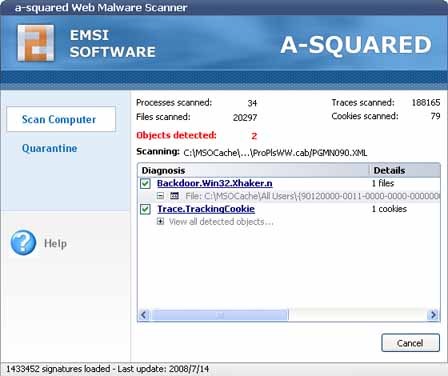
Task: Click the Details column header
Action: (405, 170)
